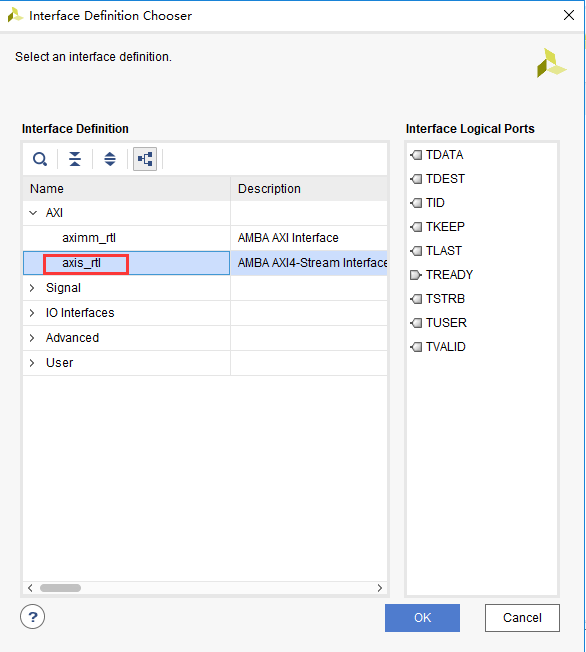
Task: Click the Collapse All toolbar icon
Action: click(x=75, y=159)
